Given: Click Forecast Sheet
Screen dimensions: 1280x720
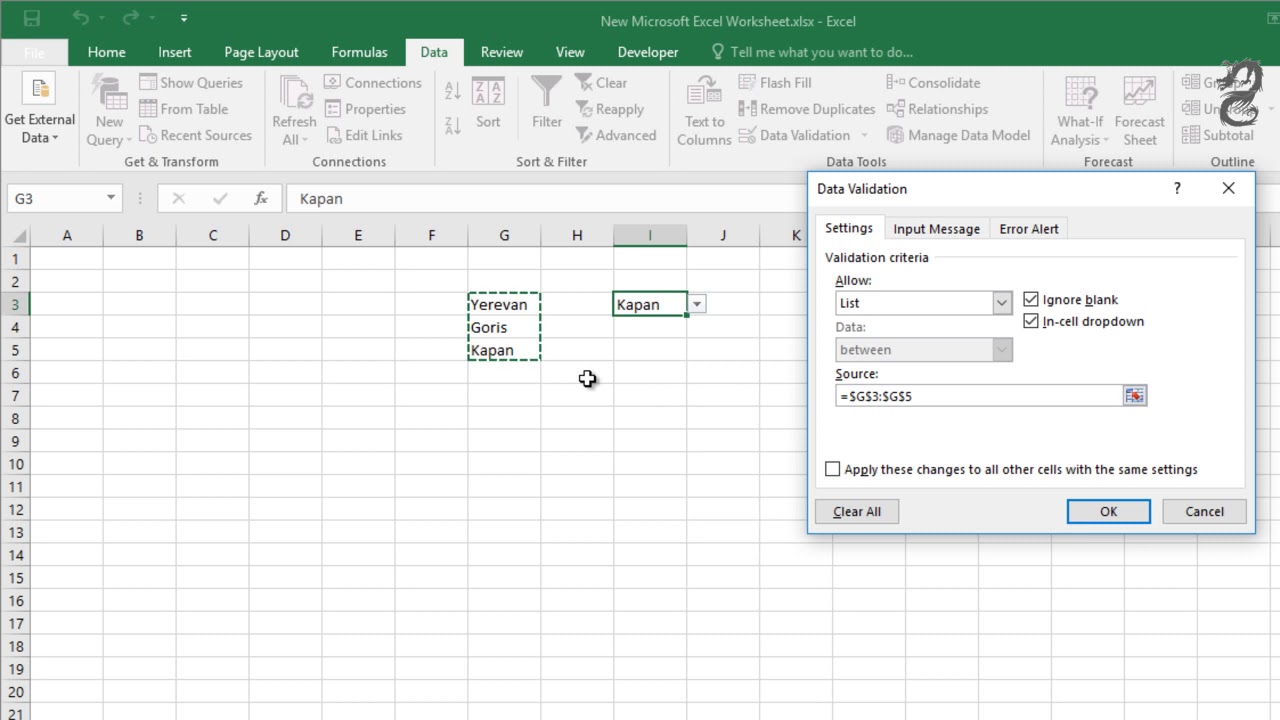Looking at the screenshot, I should [1139, 110].
